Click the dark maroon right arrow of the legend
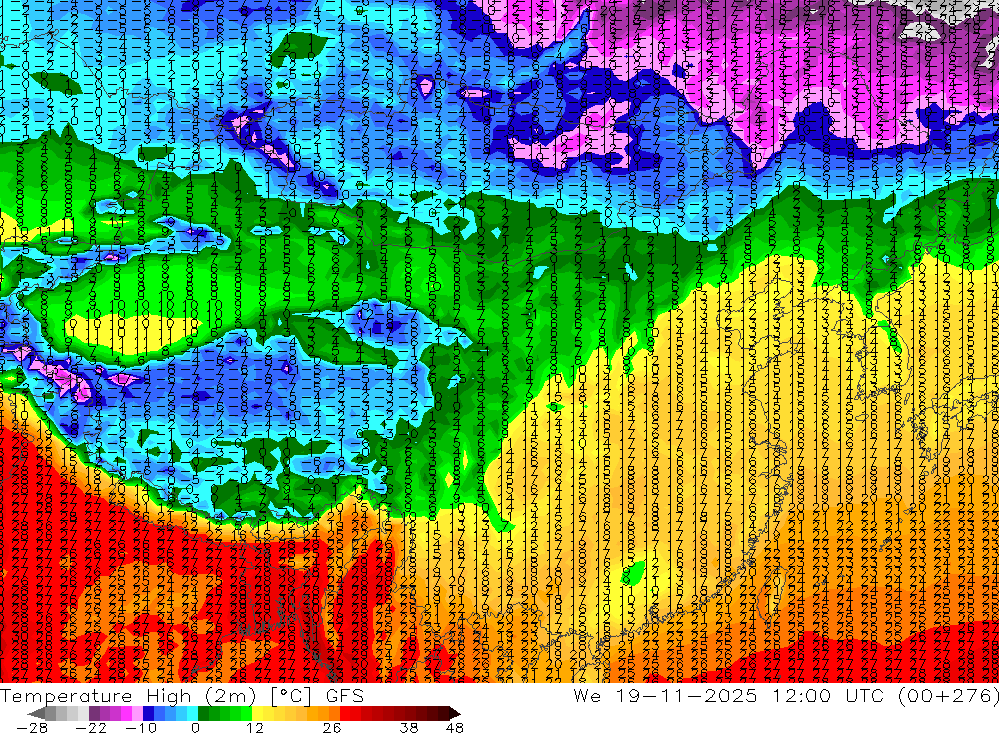 [454, 714]
